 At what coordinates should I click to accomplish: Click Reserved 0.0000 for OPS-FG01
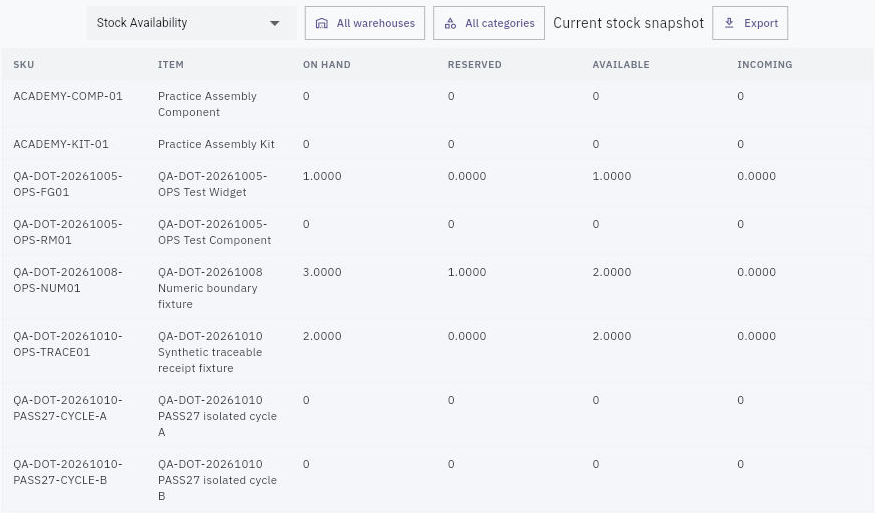pyautogui.click(x=467, y=176)
